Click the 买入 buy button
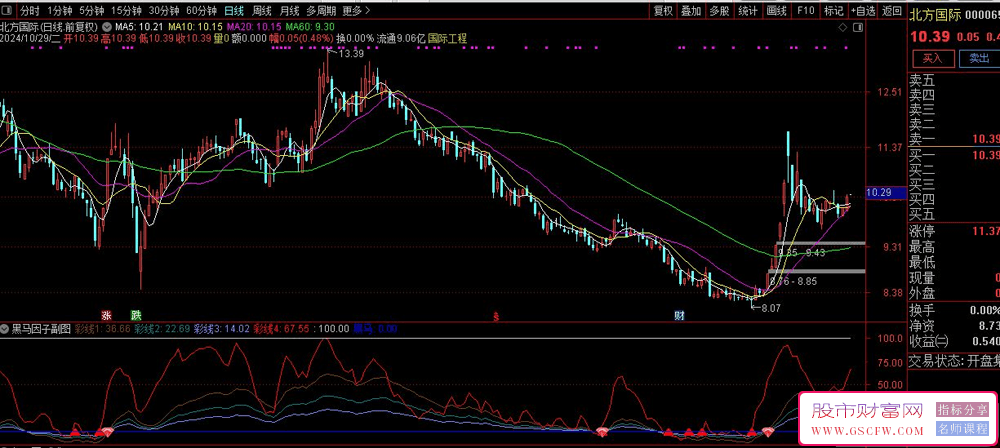The image size is (1000, 448). coord(932,59)
